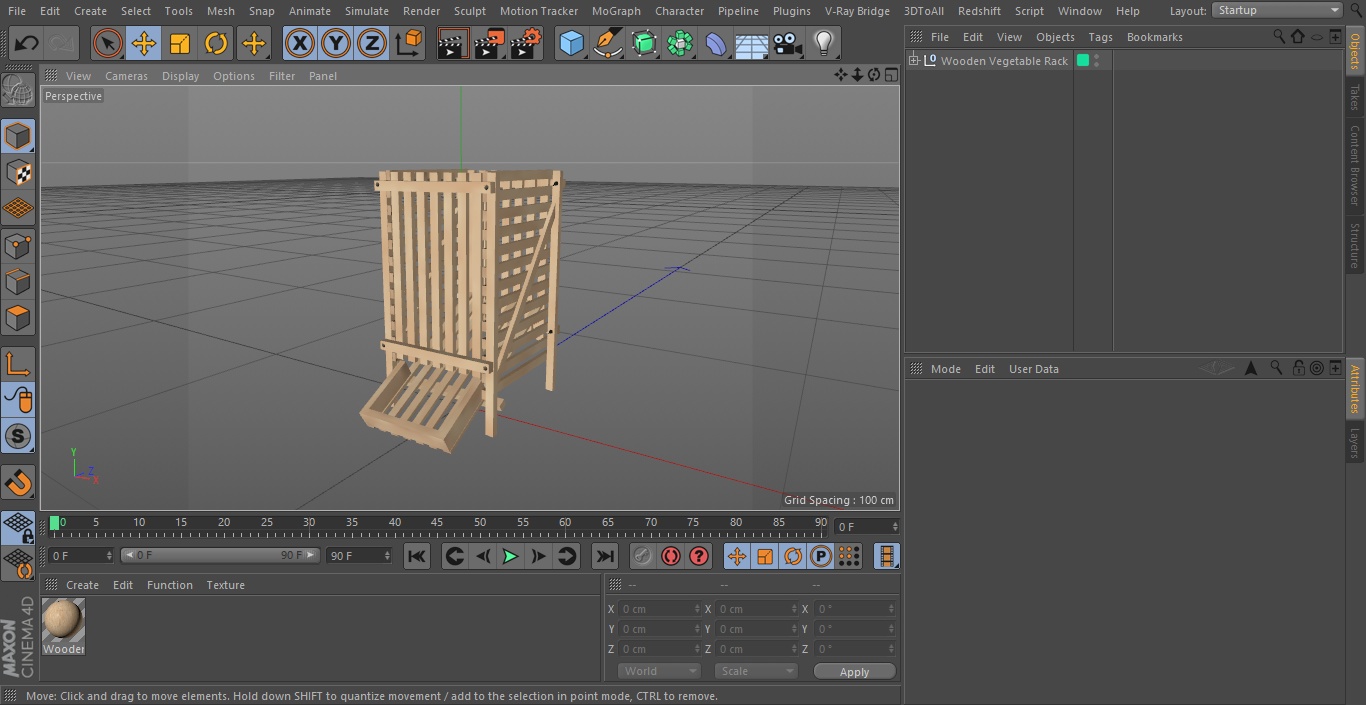
Task: Click Render View clapperboard icon
Action: (453, 44)
